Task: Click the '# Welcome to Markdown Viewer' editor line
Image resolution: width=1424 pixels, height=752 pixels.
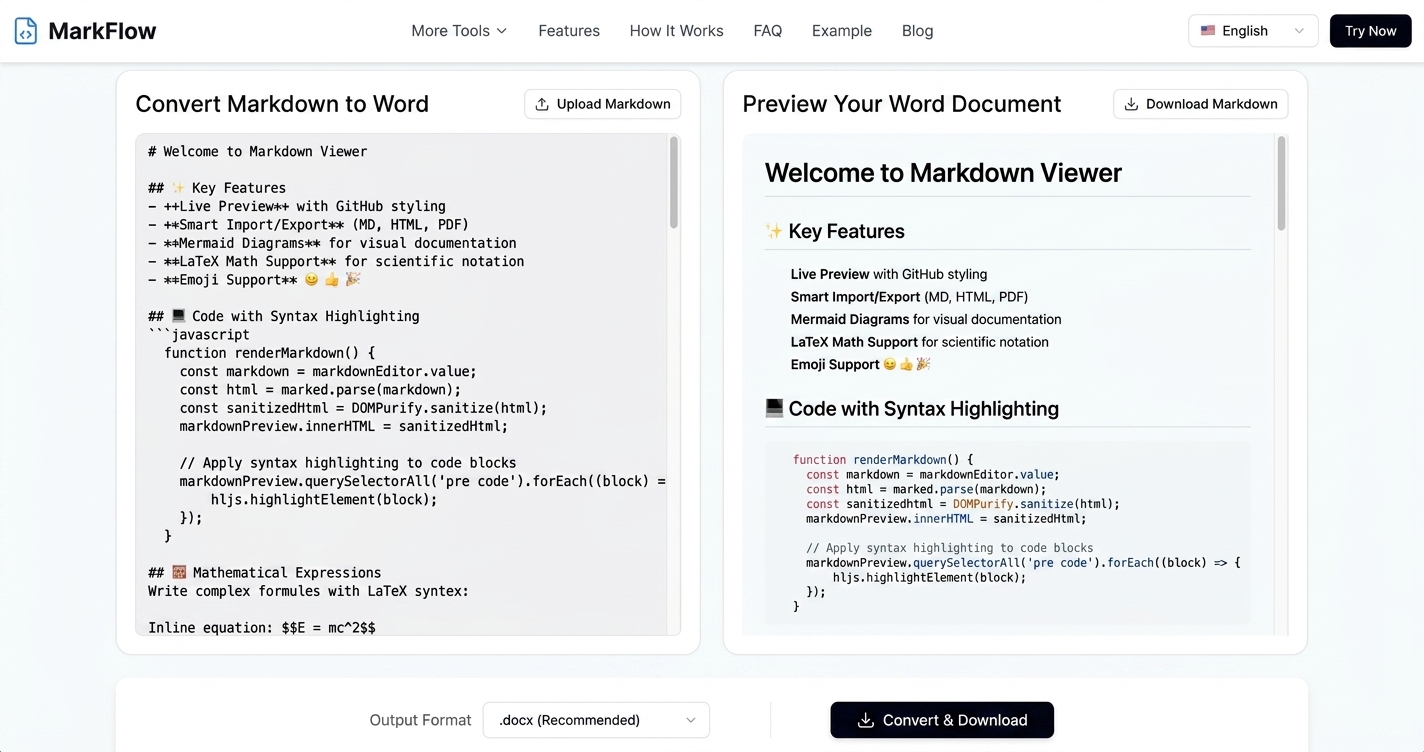Action: (x=258, y=152)
